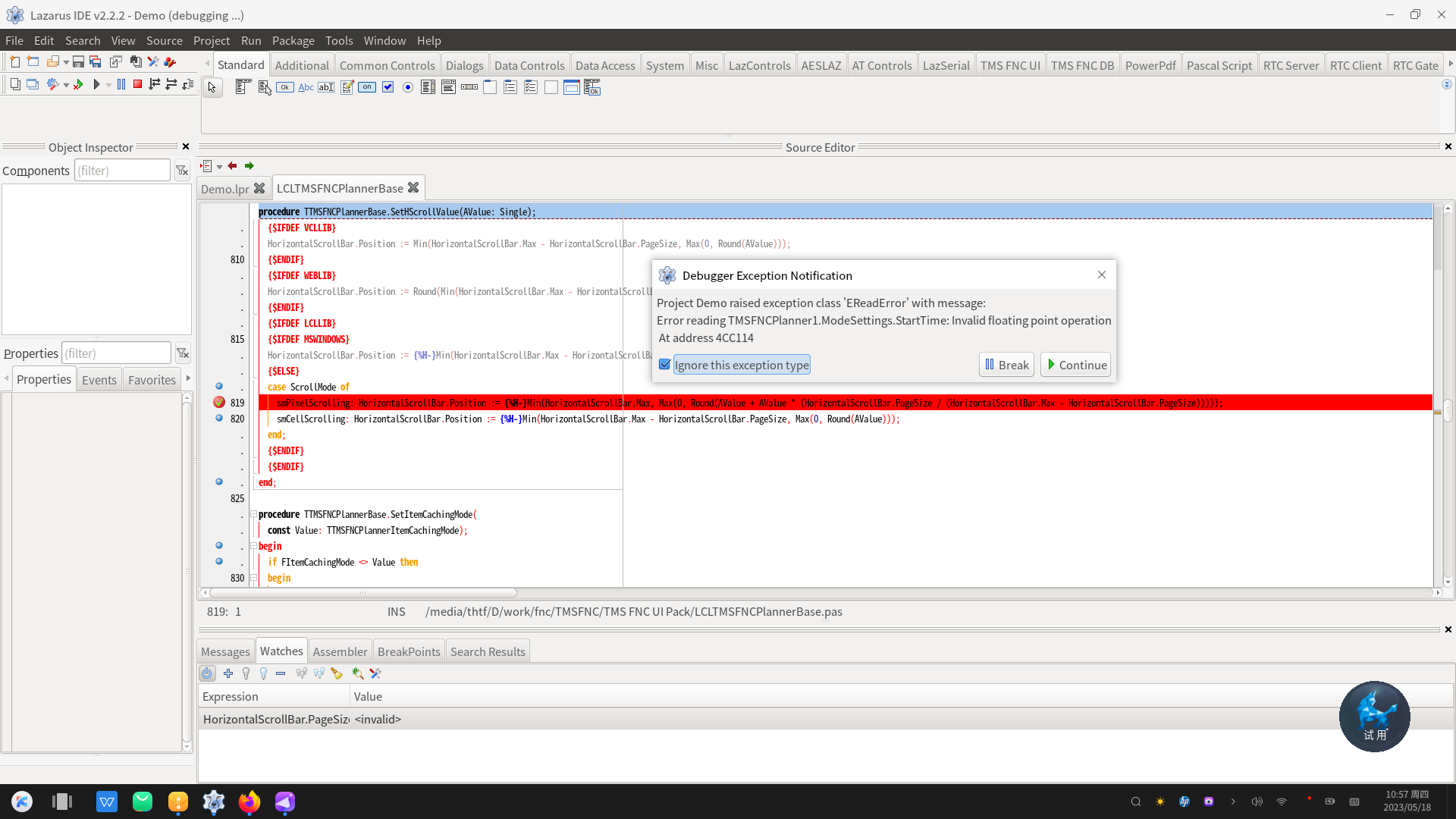Click the Step Into icon
The height and width of the screenshot is (819, 1456).
(155, 84)
